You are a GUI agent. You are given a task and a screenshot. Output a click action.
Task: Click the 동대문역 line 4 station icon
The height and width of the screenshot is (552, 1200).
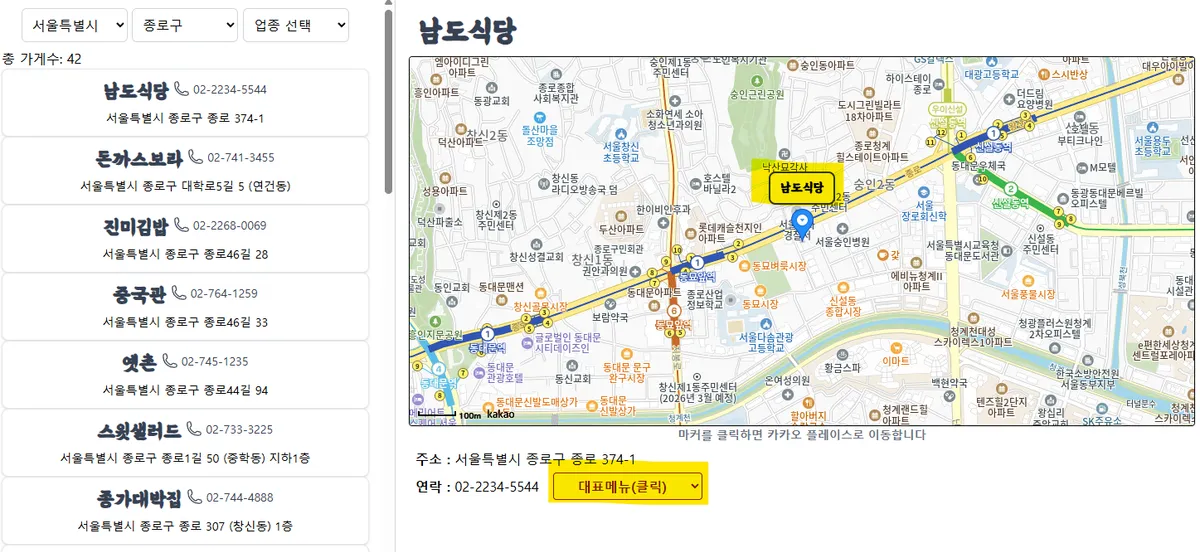pos(438,369)
